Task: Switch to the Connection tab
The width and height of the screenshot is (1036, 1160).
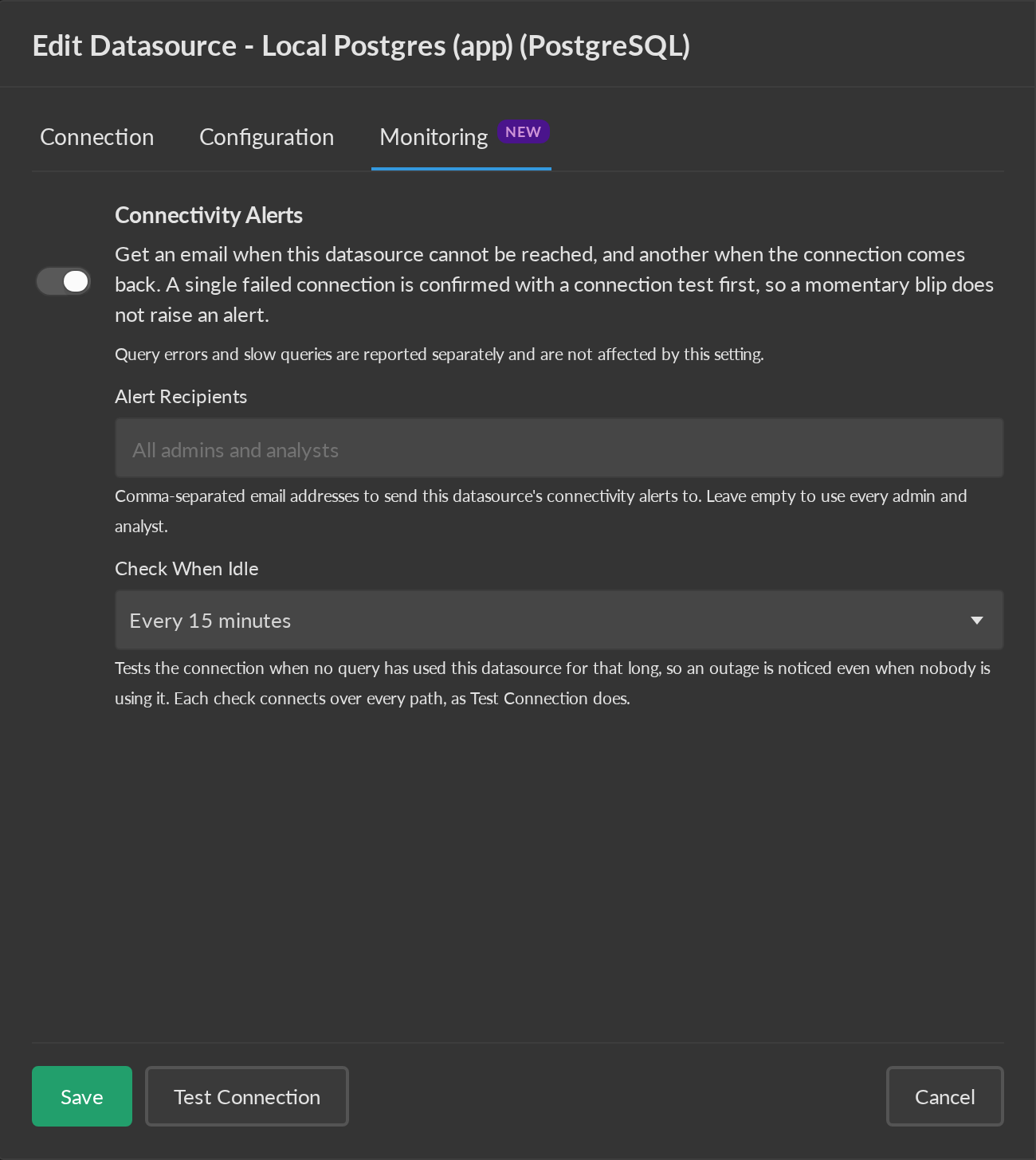Action: [x=97, y=137]
